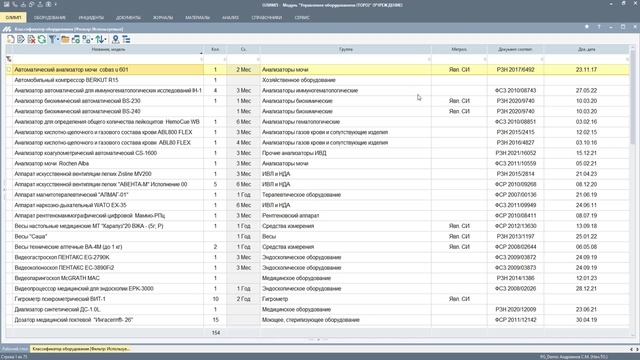The height and width of the screenshot is (360, 640).
Task: Sort by the Док. дата column header
Action: [x=587, y=49]
